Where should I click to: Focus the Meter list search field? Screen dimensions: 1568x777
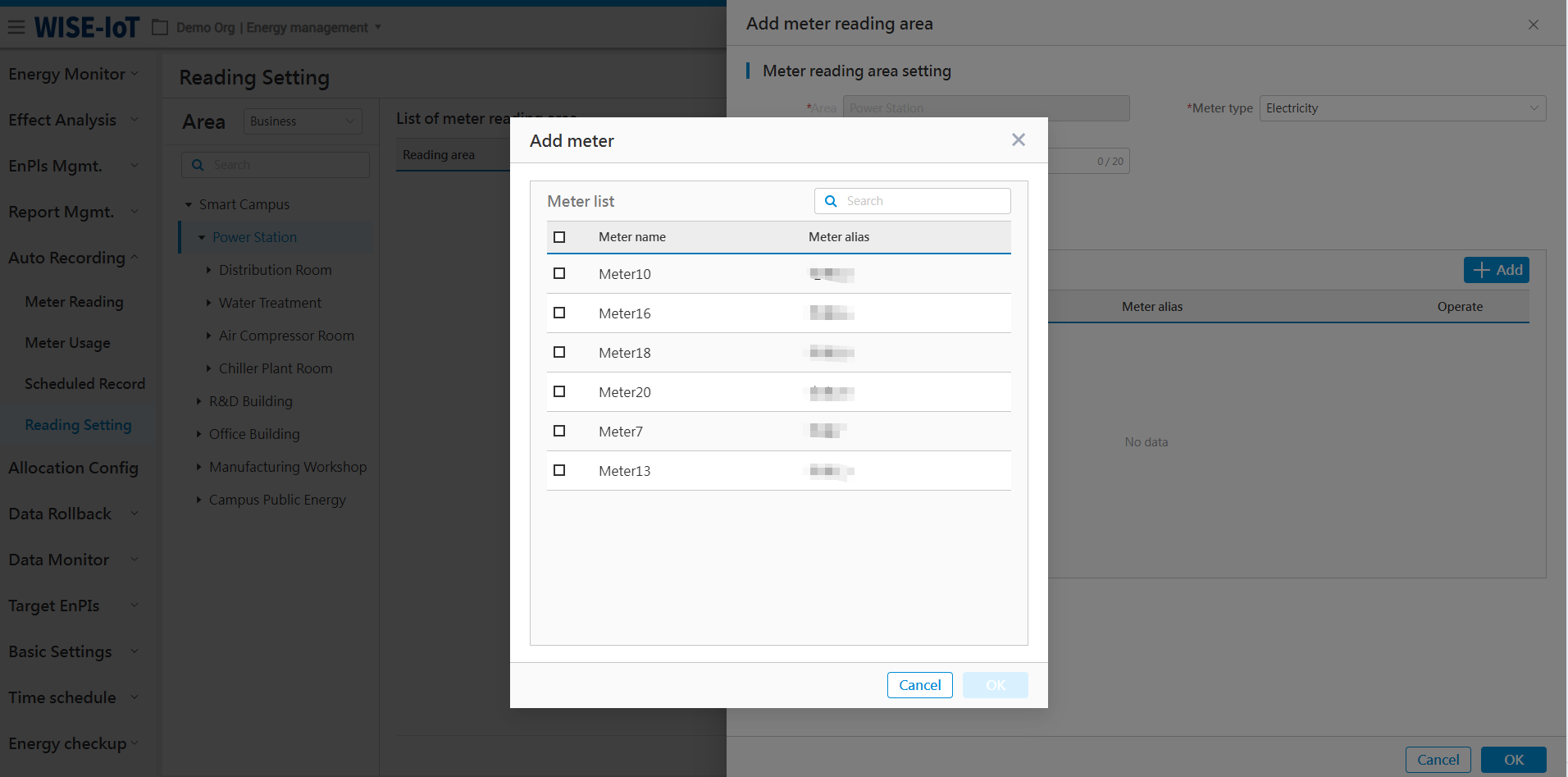(924, 201)
